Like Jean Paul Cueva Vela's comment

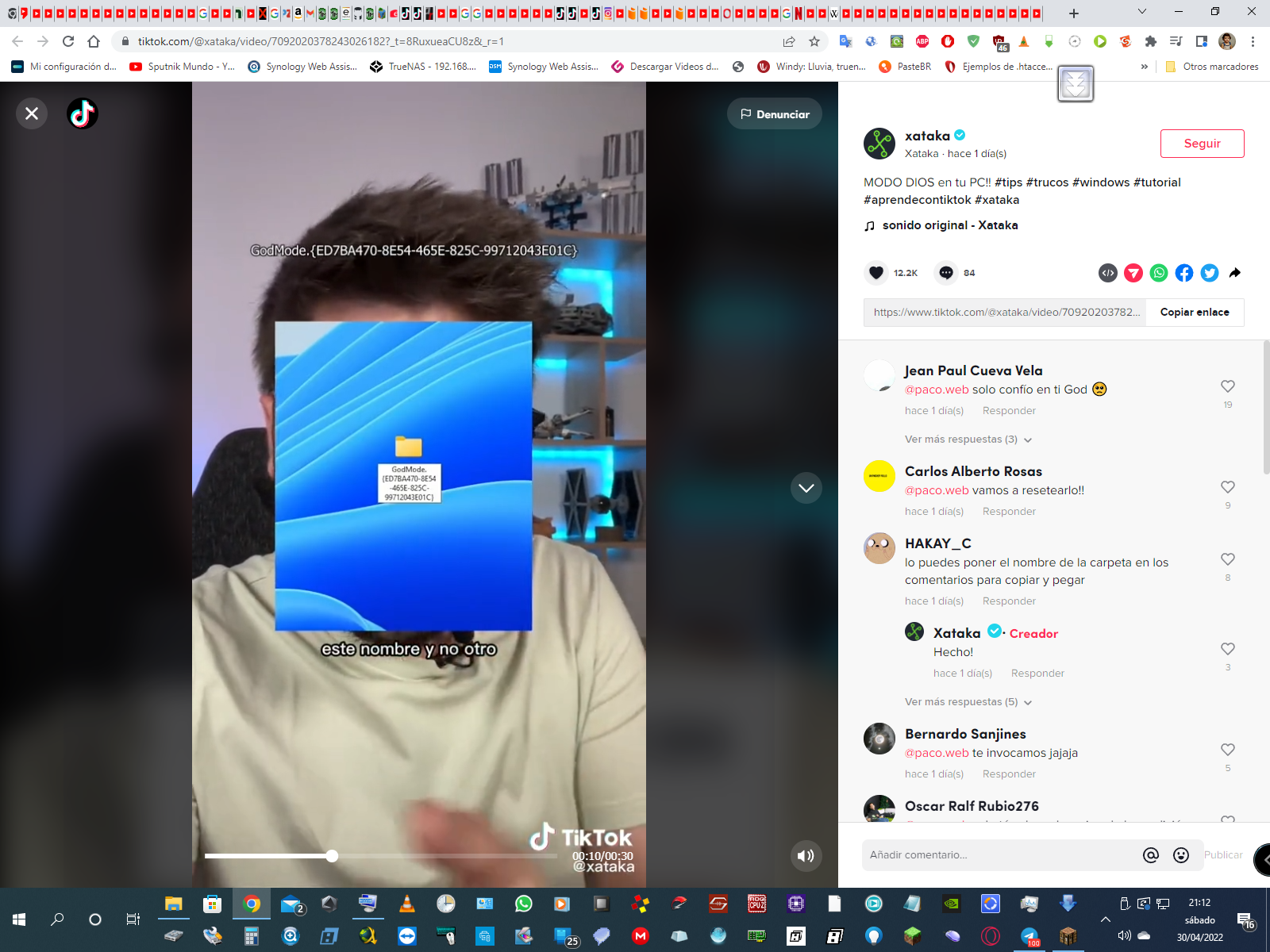(1227, 386)
